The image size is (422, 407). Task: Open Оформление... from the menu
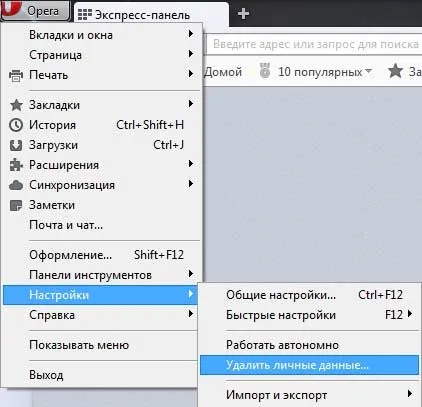[102, 255]
